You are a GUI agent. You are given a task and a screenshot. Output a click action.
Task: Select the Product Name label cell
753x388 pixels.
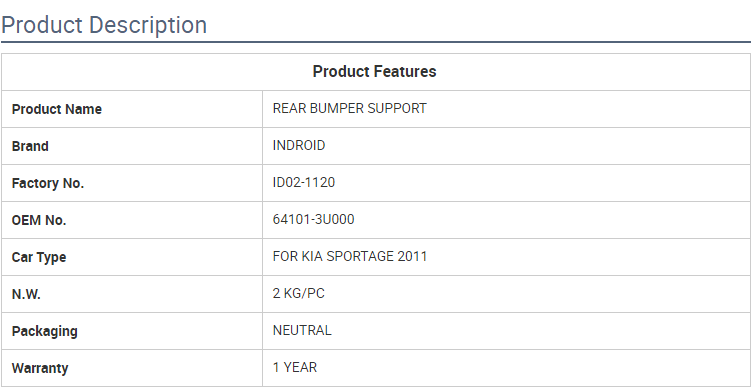coord(132,109)
